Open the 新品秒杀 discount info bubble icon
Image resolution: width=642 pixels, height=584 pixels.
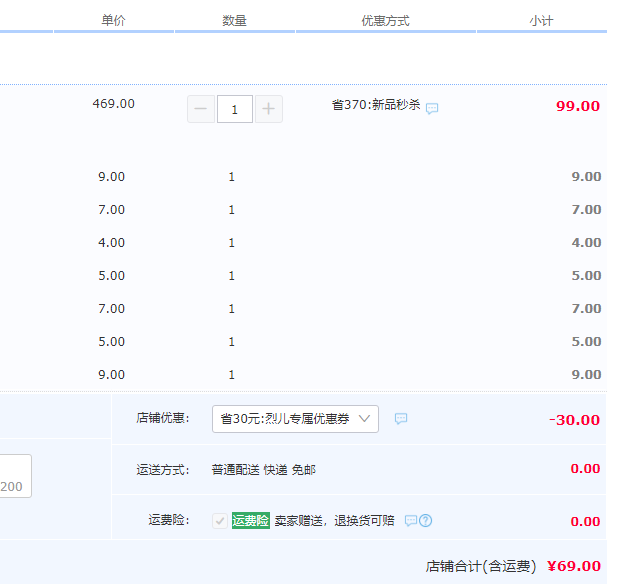[432, 109]
